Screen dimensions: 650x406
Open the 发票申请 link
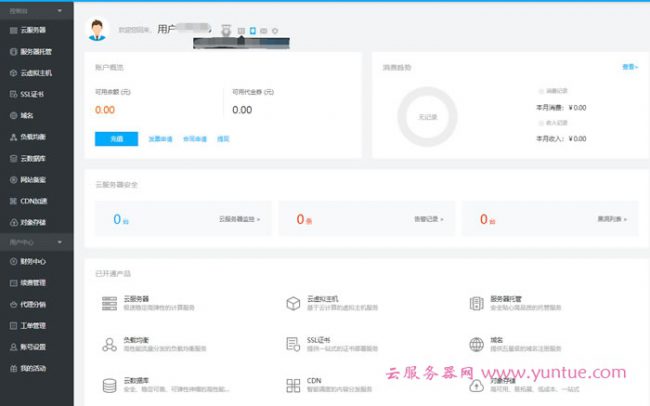(160, 139)
